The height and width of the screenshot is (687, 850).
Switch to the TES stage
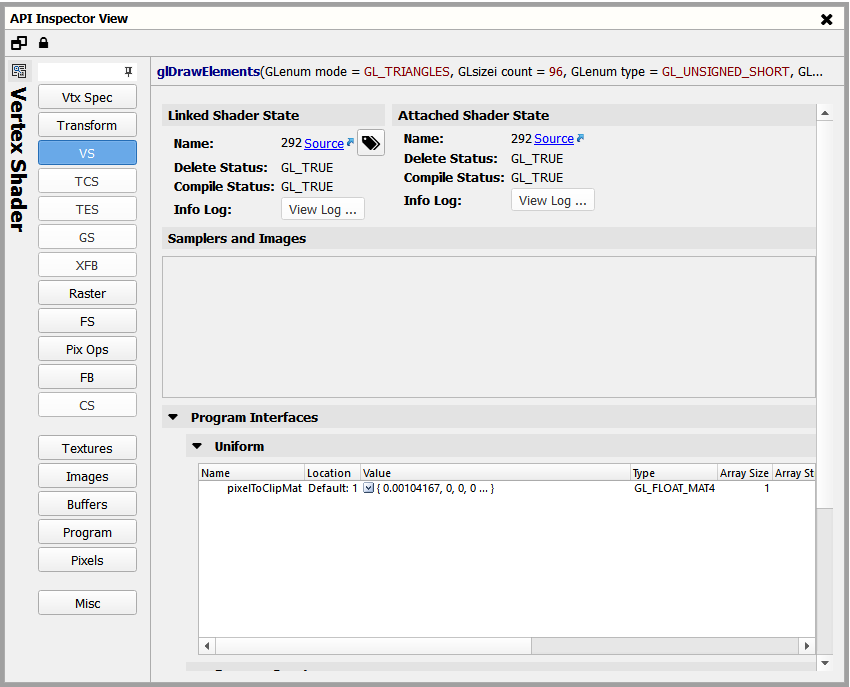[x=87, y=209]
